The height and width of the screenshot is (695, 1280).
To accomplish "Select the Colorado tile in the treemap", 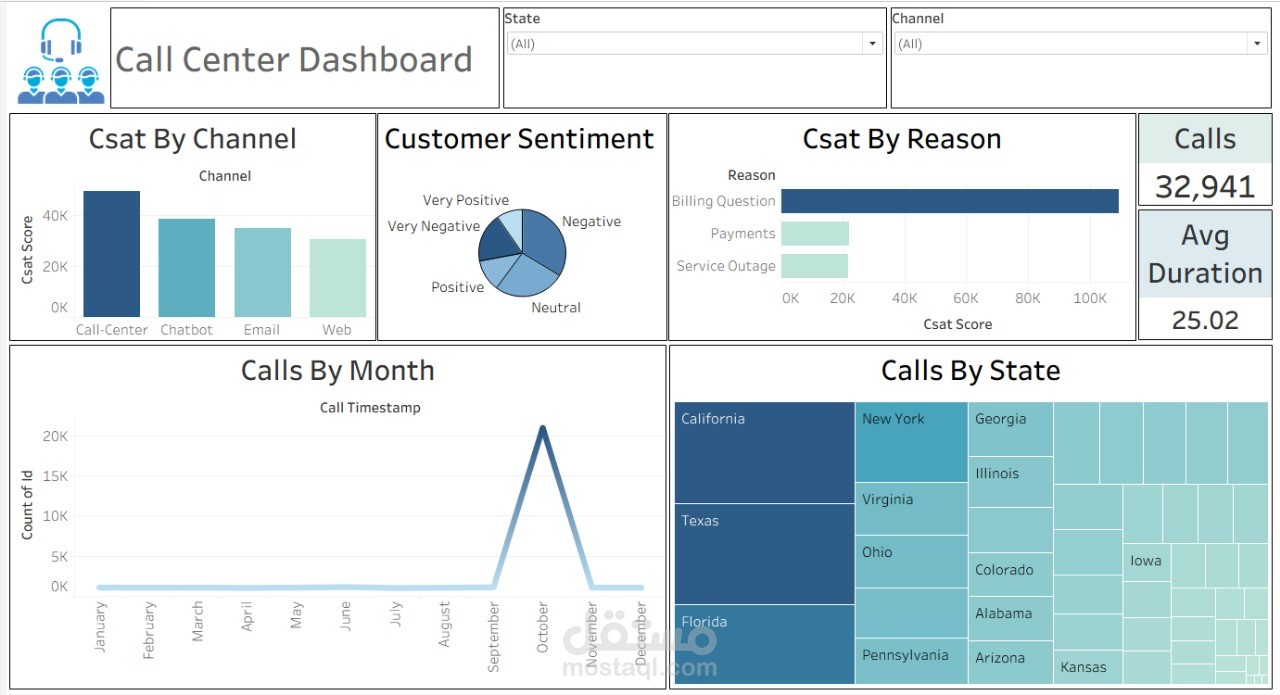I will coord(1011,574).
